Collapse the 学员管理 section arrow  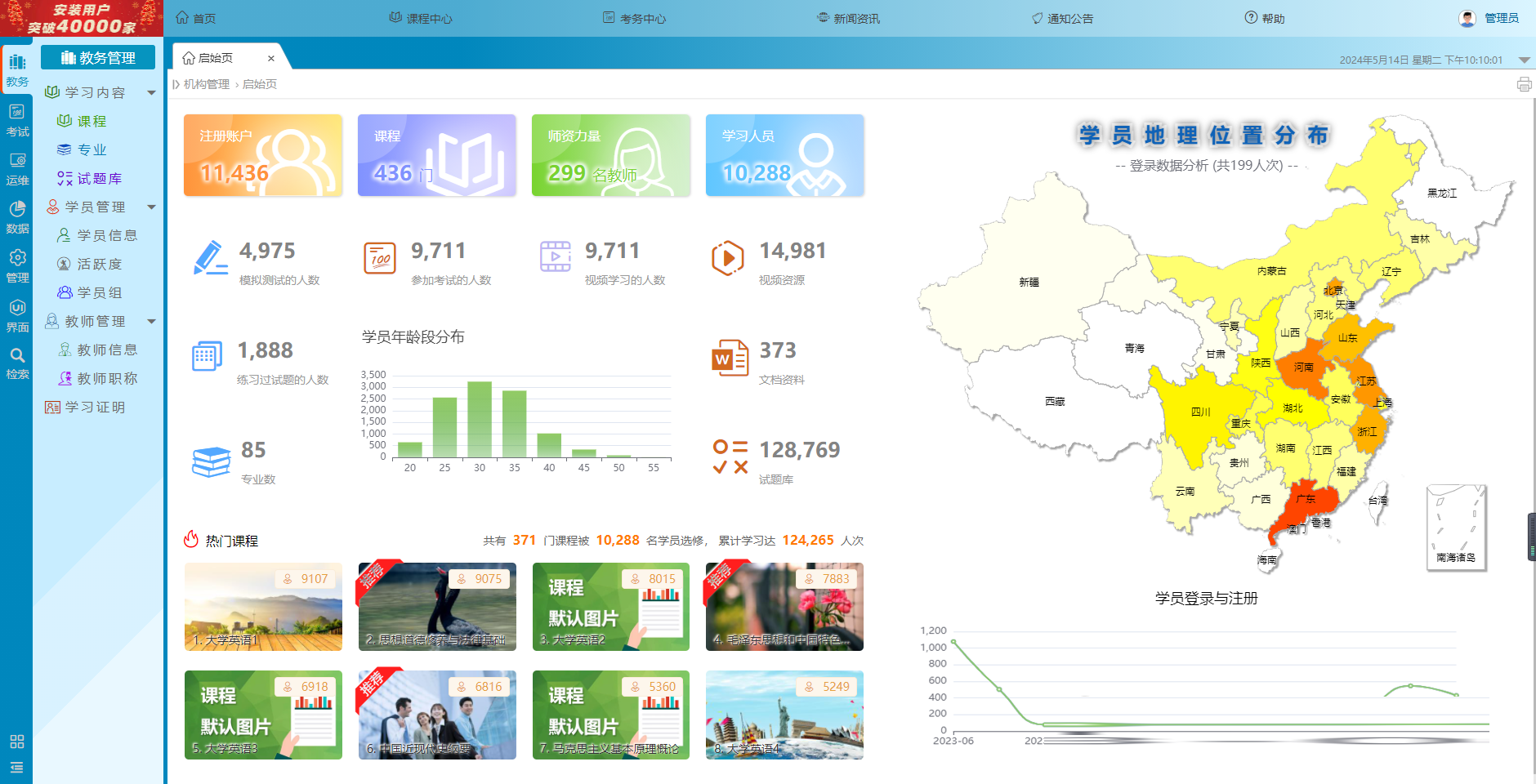[x=151, y=207]
